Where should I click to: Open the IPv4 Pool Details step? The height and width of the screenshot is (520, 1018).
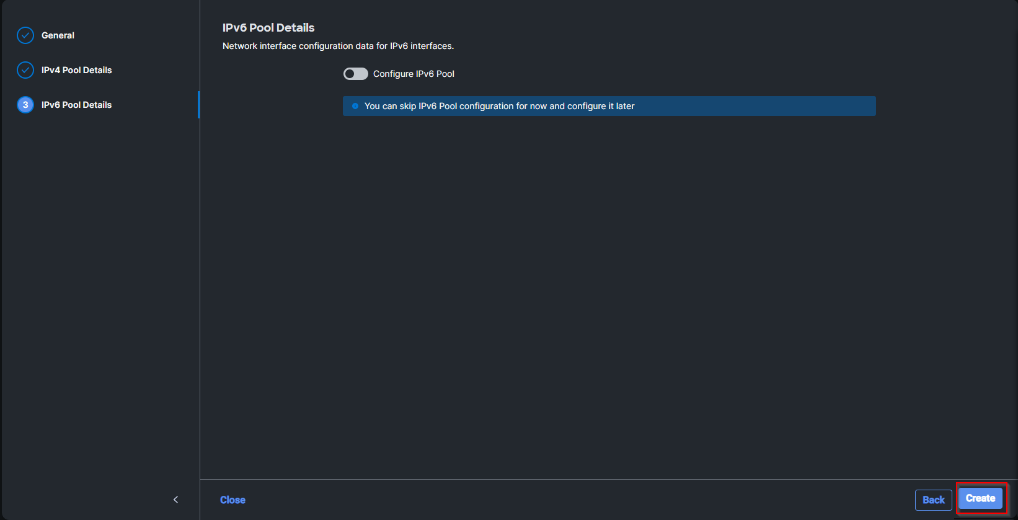(x=76, y=71)
